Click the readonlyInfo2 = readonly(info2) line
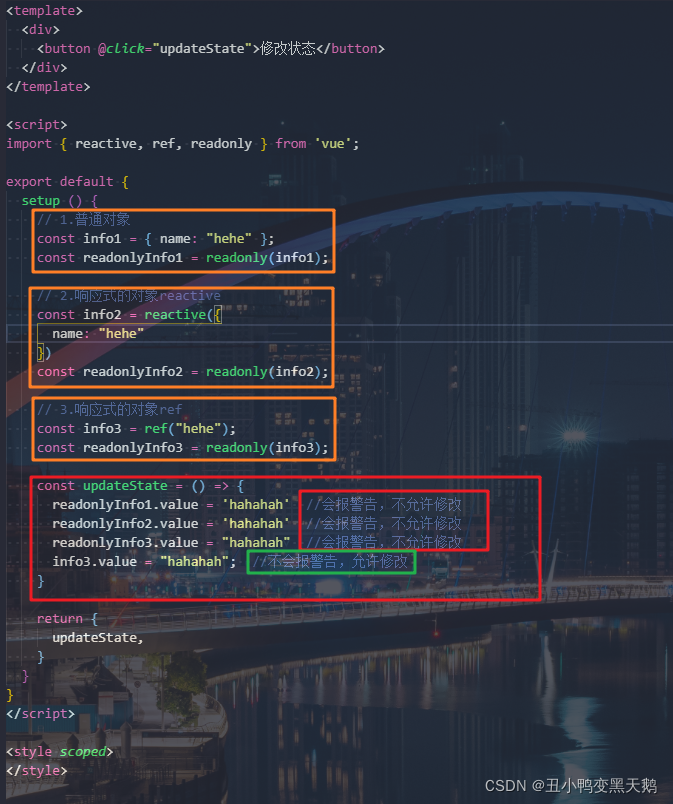 click(x=182, y=371)
